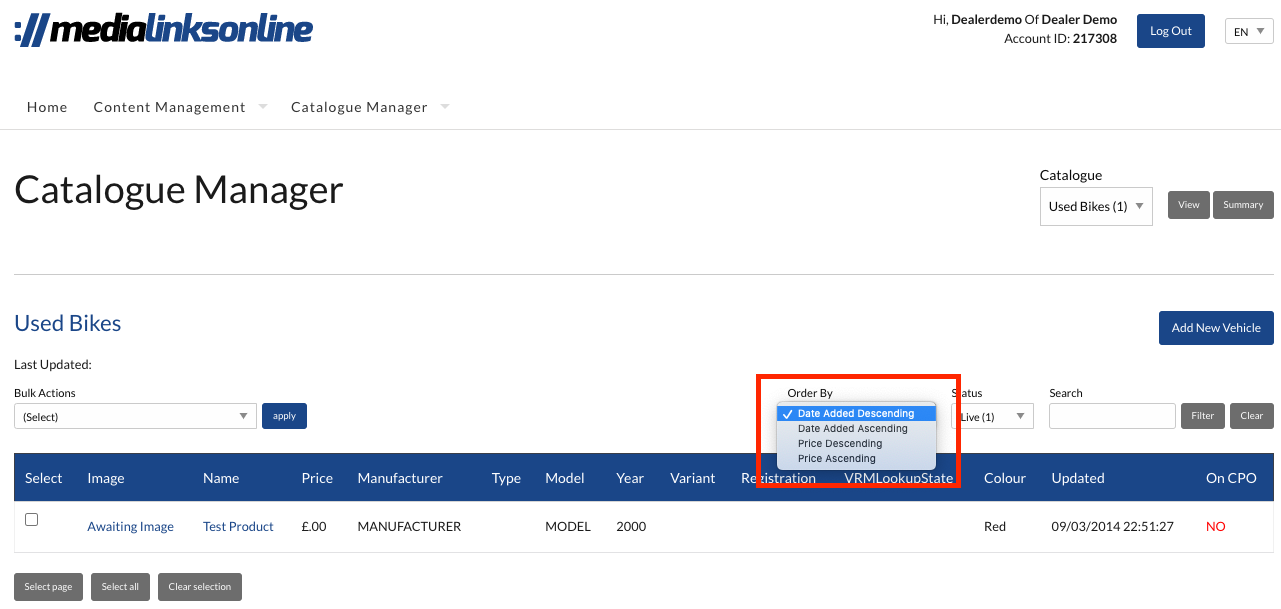Viewport: 1281px width, 609px height.
Task: Click the Select all button
Action: [120, 587]
